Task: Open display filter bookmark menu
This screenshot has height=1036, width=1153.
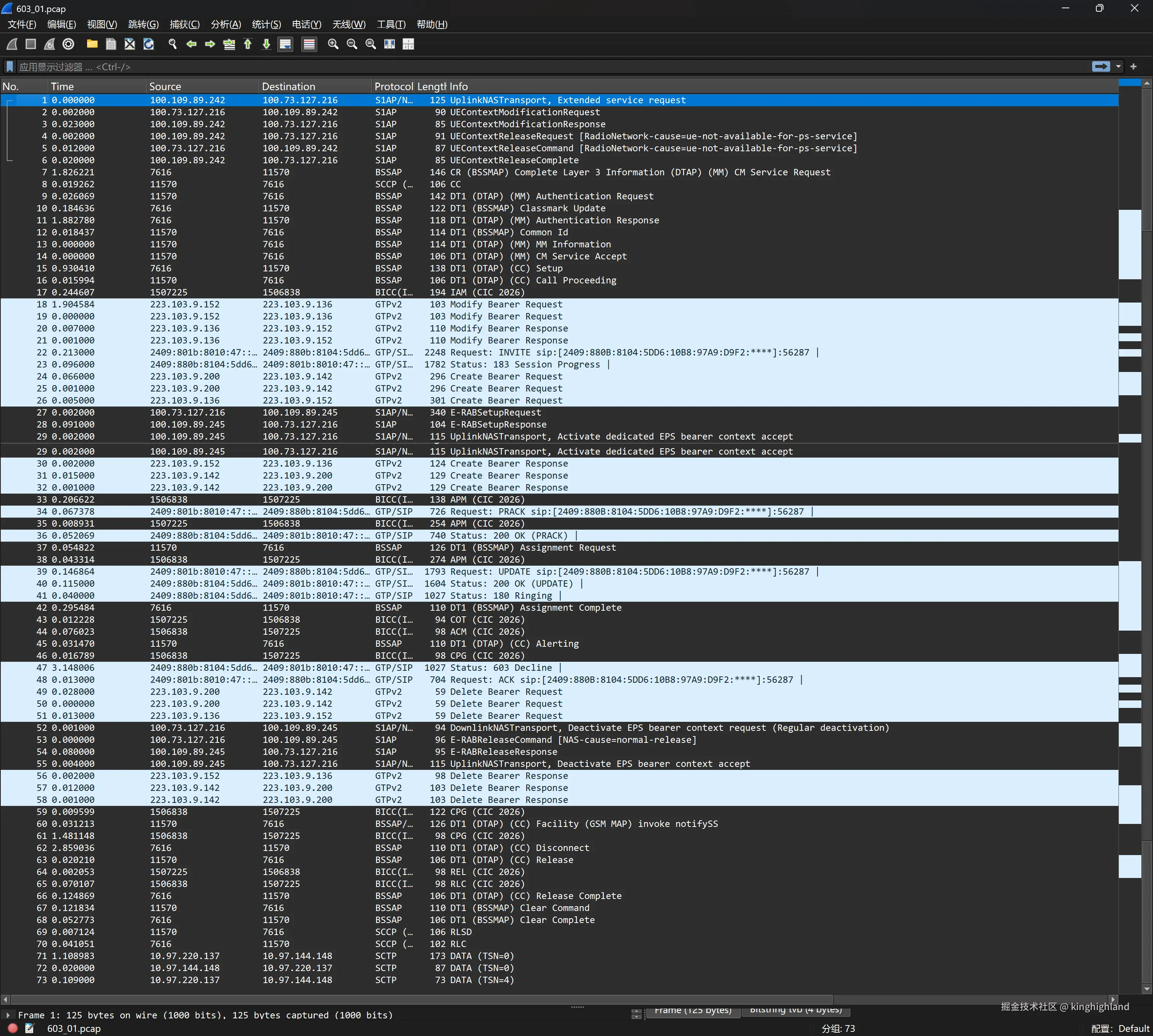Action: pyautogui.click(x=10, y=66)
